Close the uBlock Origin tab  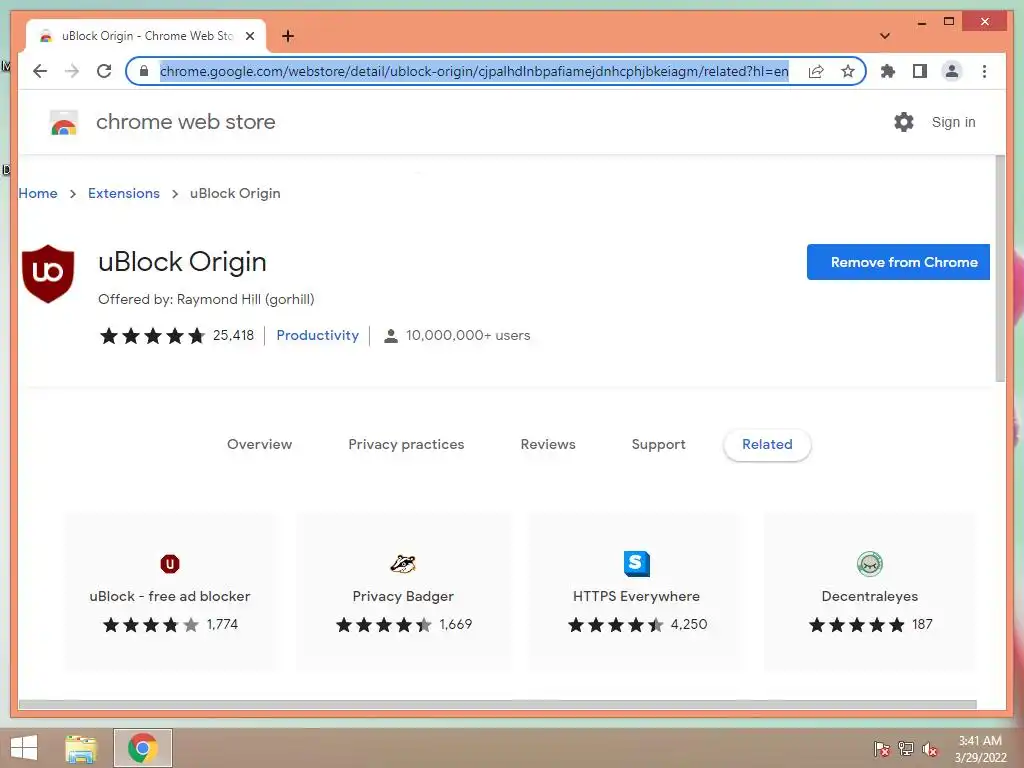(249, 36)
